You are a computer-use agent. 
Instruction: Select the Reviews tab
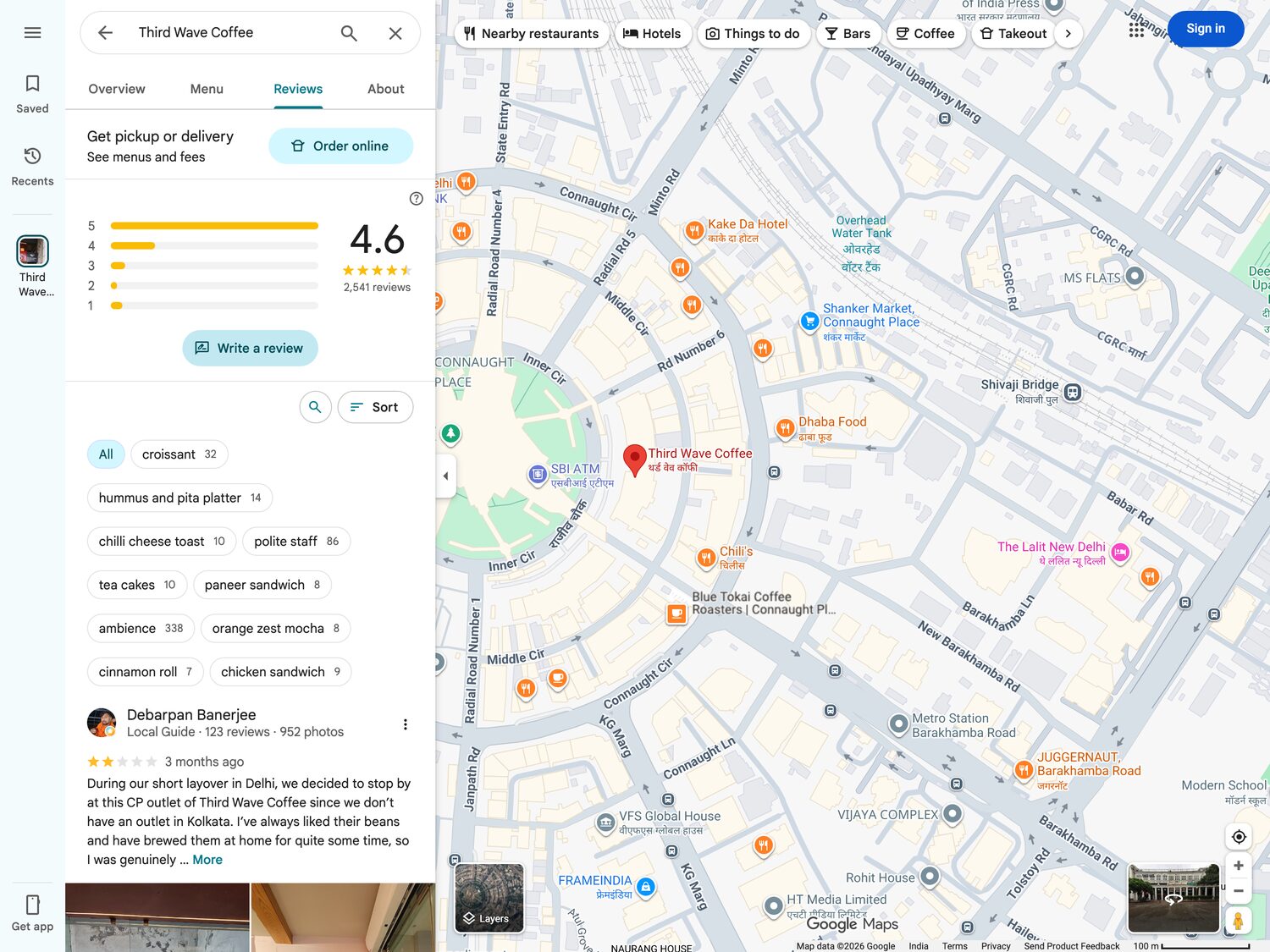[298, 89]
